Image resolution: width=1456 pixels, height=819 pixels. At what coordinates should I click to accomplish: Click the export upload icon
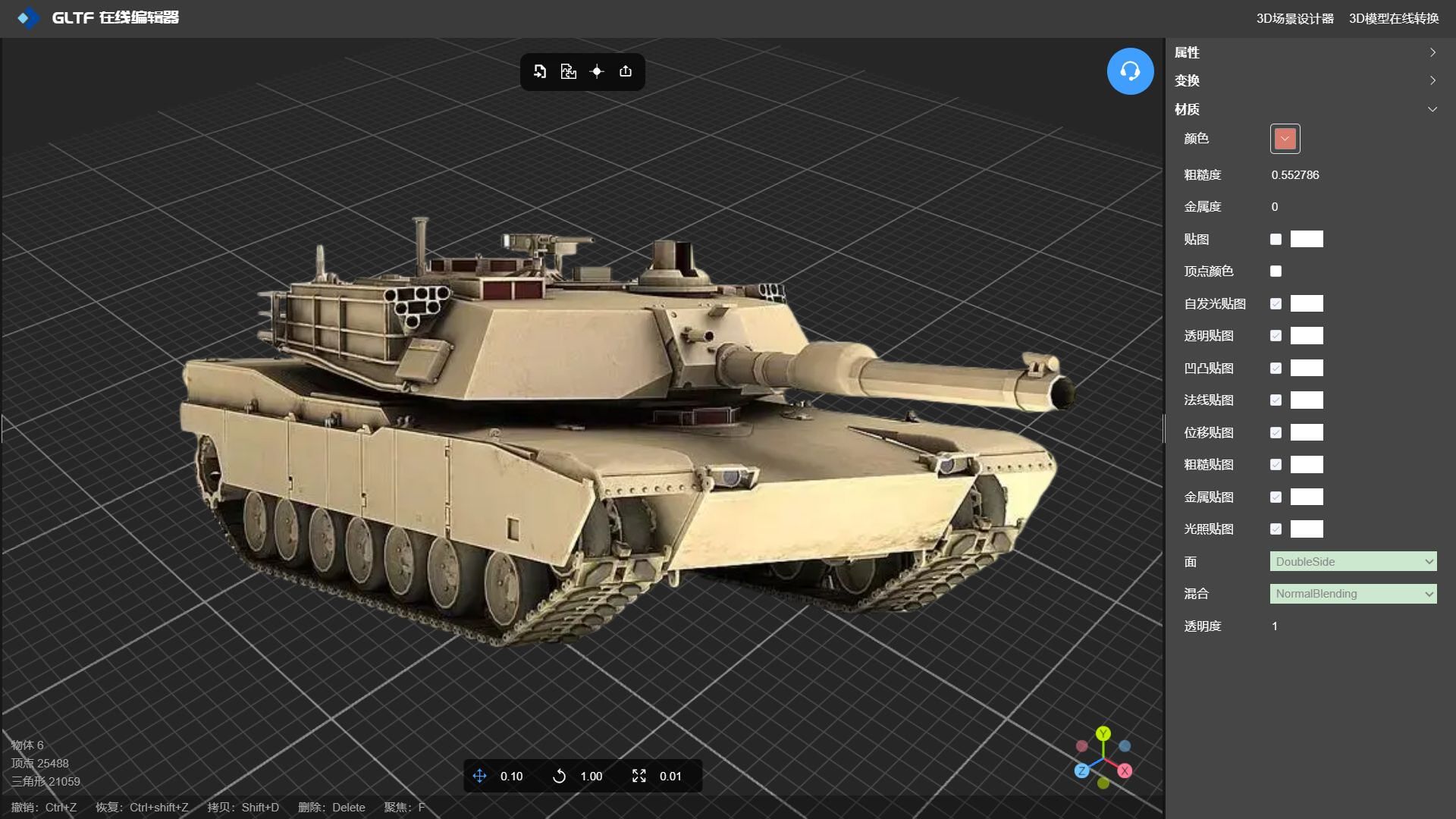tap(626, 71)
